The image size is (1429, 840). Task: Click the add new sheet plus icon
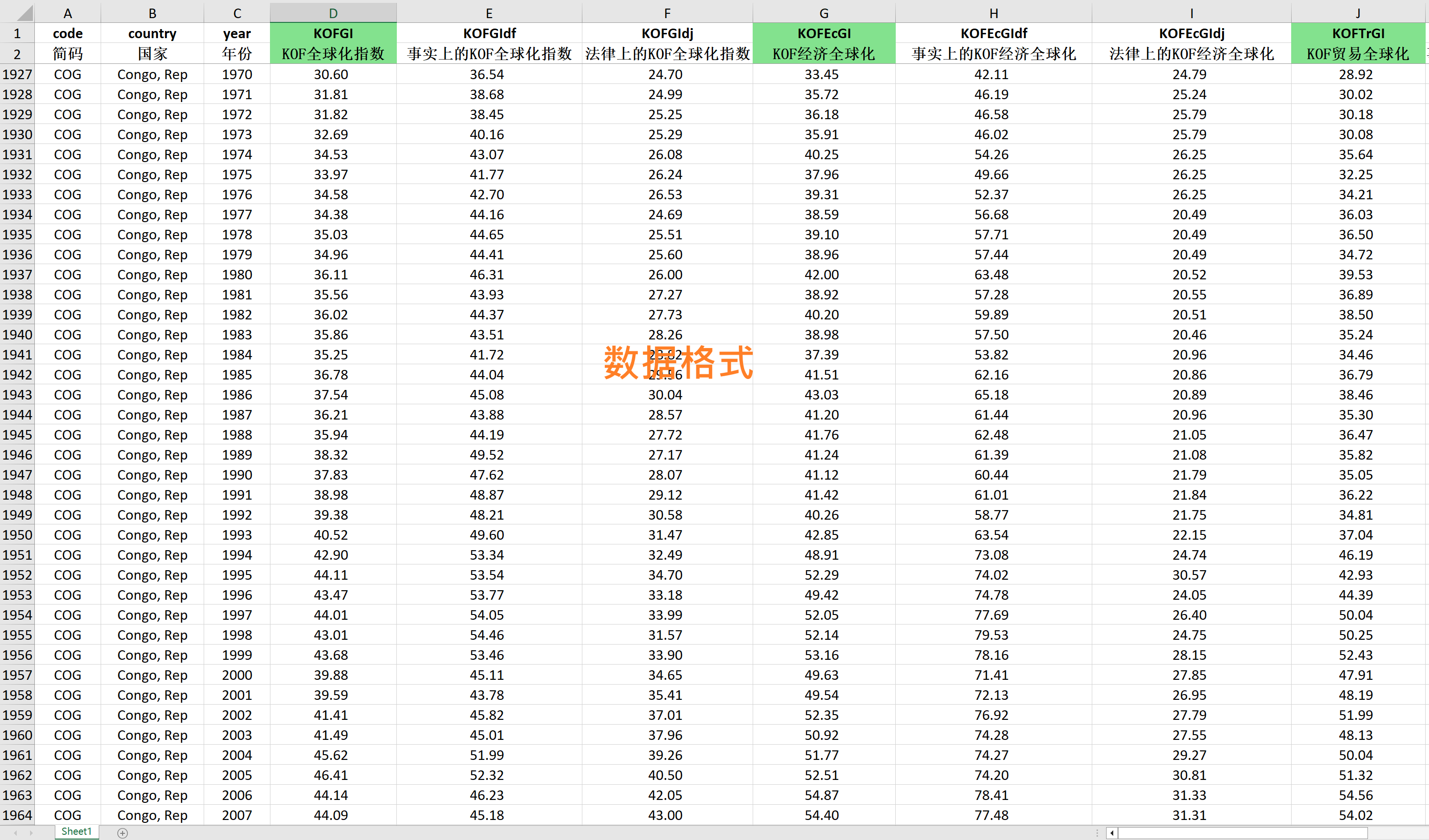pos(123,833)
